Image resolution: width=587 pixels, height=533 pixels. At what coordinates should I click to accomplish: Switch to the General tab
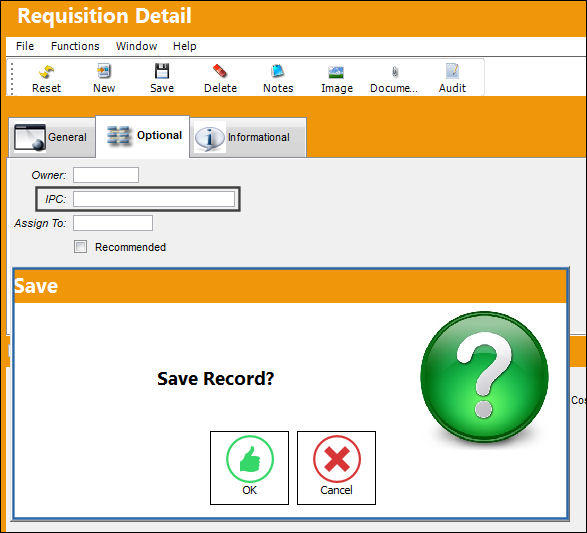pos(52,137)
